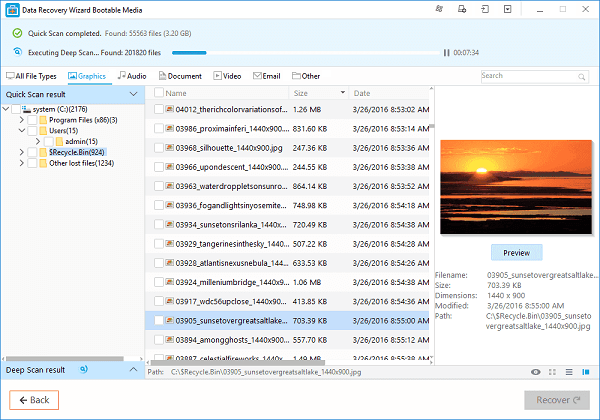Image resolution: width=600 pixels, height=420 pixels.
Task: Check the box for 03968_silhouette file
Action: pos(158,148)
